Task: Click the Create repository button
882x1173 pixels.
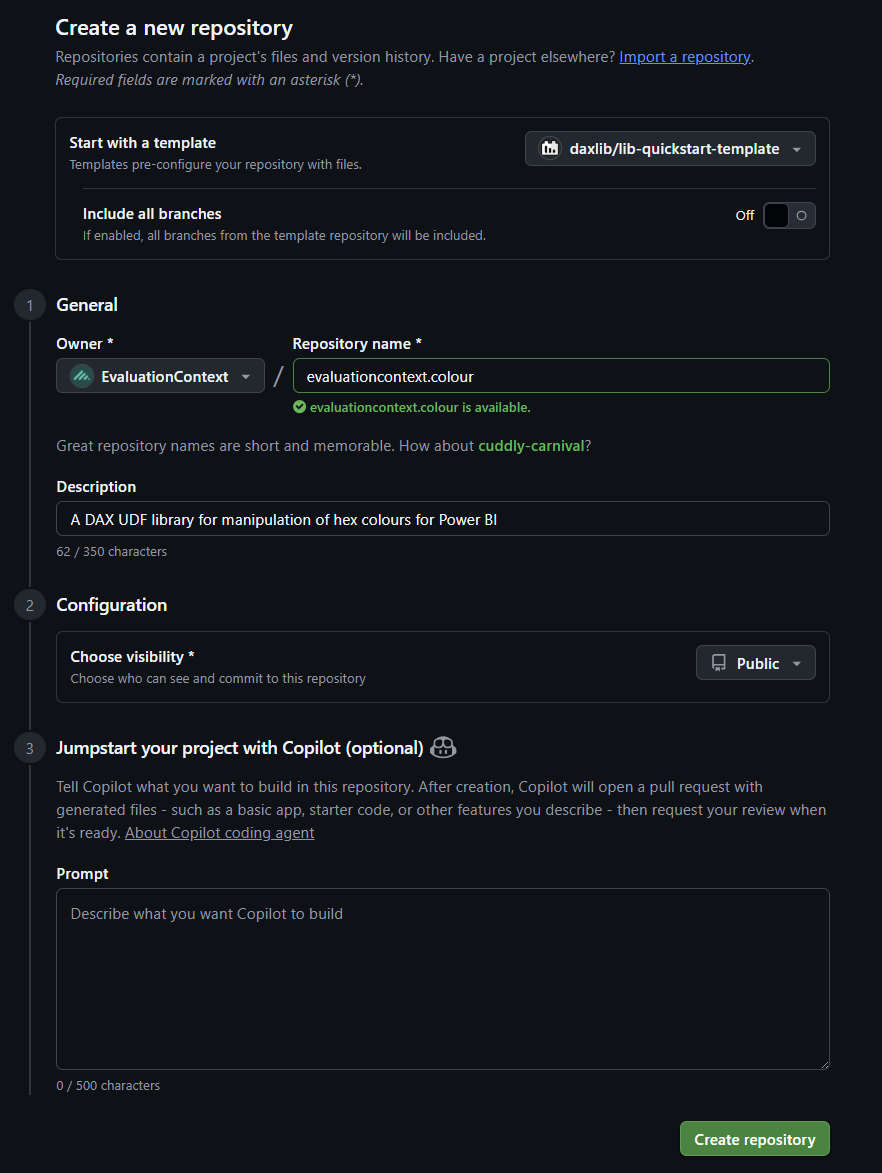Action: point(754,1139)
